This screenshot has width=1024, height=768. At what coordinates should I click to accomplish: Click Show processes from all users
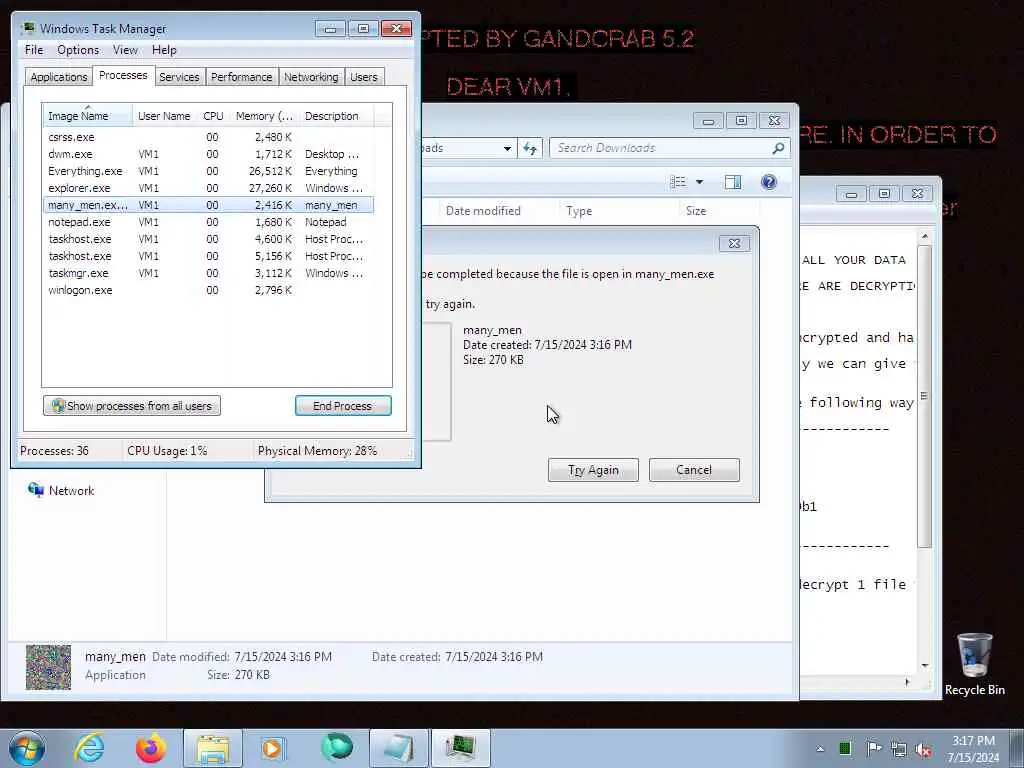pos(132,406)
